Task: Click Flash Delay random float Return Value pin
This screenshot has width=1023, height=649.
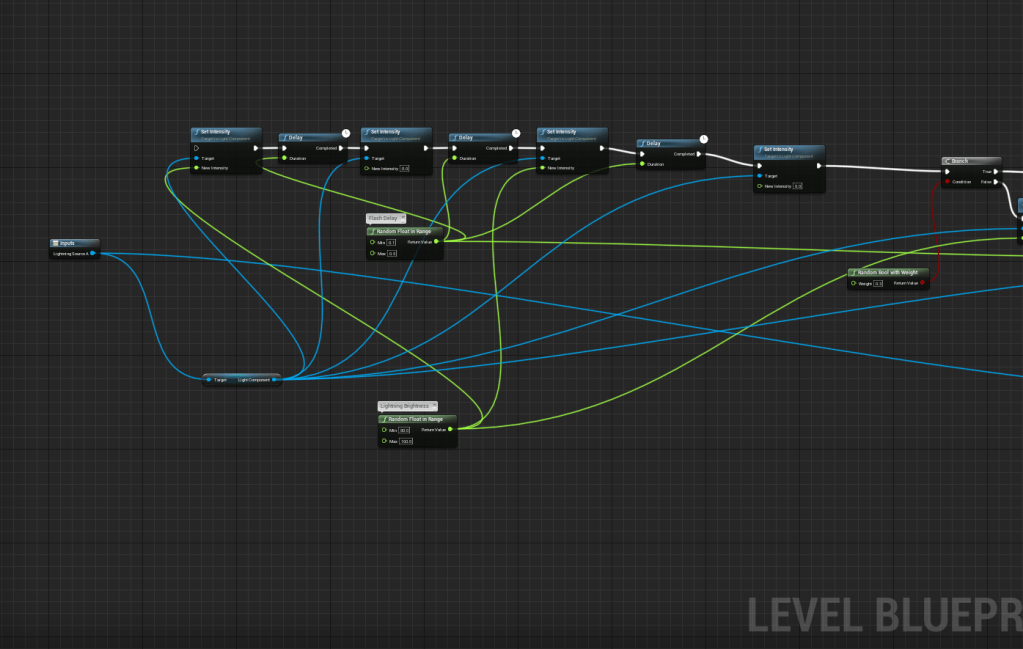Action: pos(436,241)
